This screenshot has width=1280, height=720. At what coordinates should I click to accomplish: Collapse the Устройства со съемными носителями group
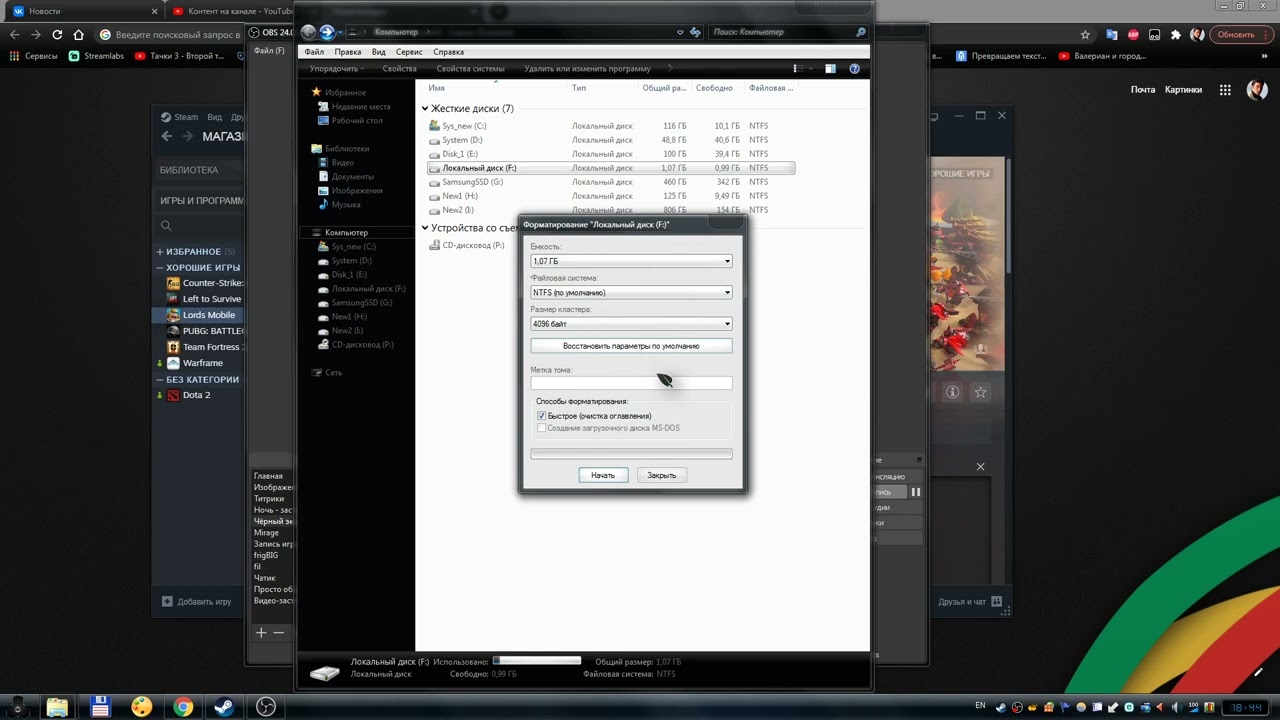(425, 228)
